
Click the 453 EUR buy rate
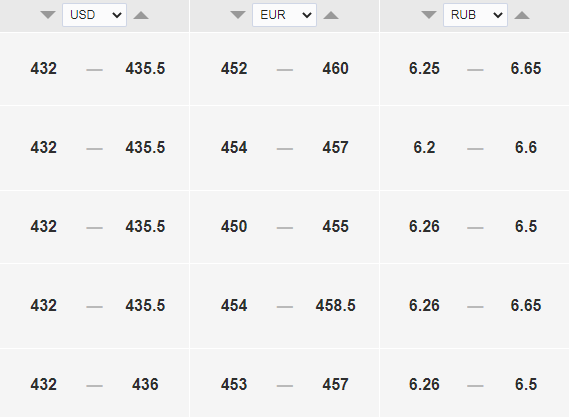tap(234, 384)
